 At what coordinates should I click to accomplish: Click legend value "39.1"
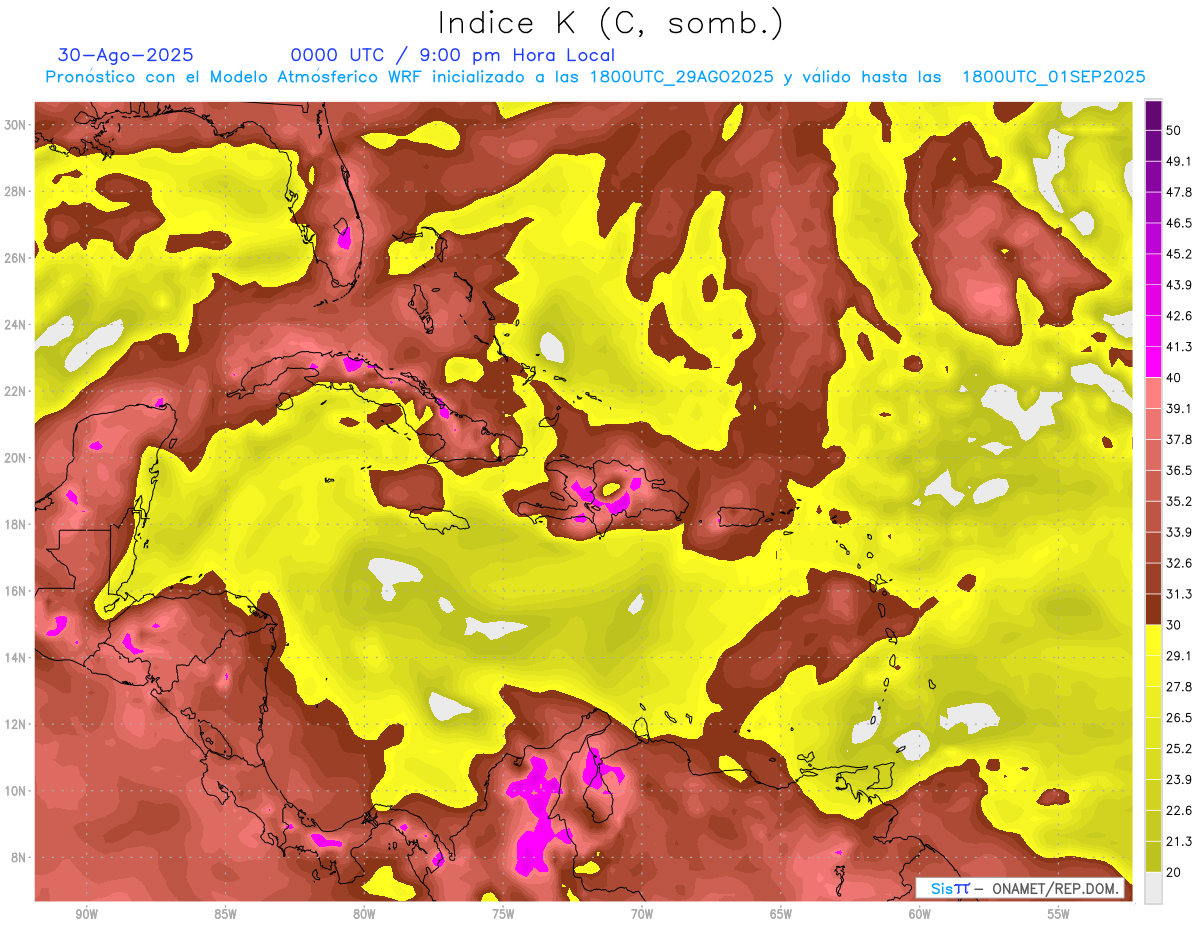tap(1178, 409)
